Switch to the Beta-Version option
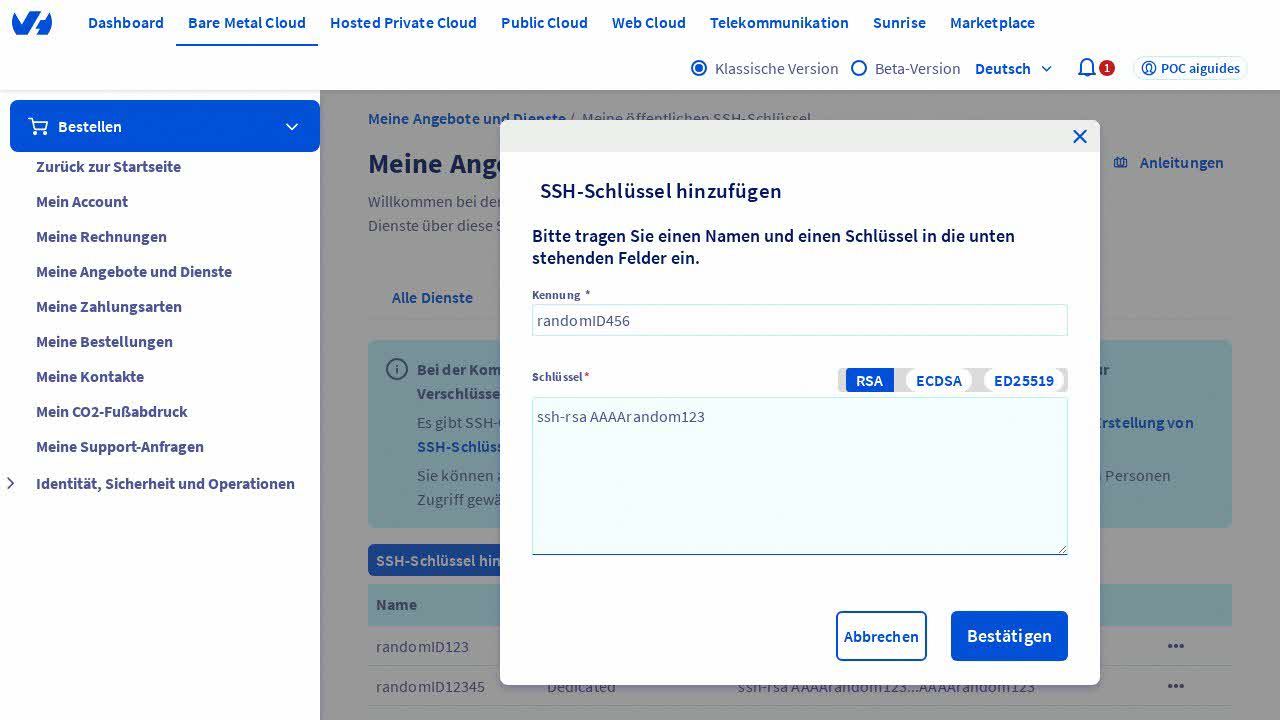 [x=859, y=68]
